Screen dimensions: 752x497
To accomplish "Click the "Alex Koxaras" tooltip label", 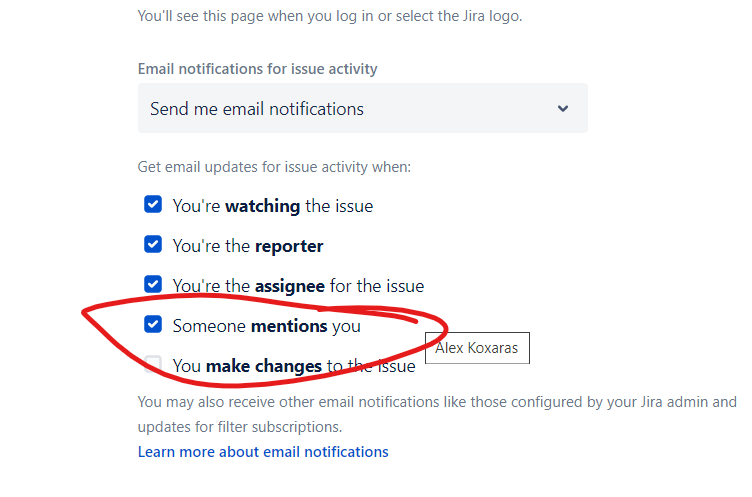I will (x=477, y=348).
